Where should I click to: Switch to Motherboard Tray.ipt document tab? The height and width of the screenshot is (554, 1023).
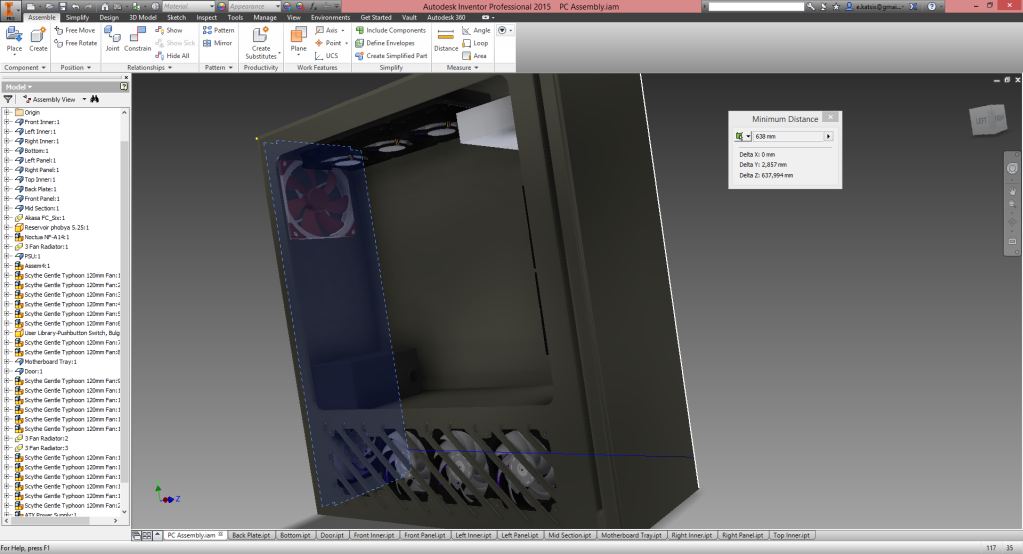pos(631,536)
